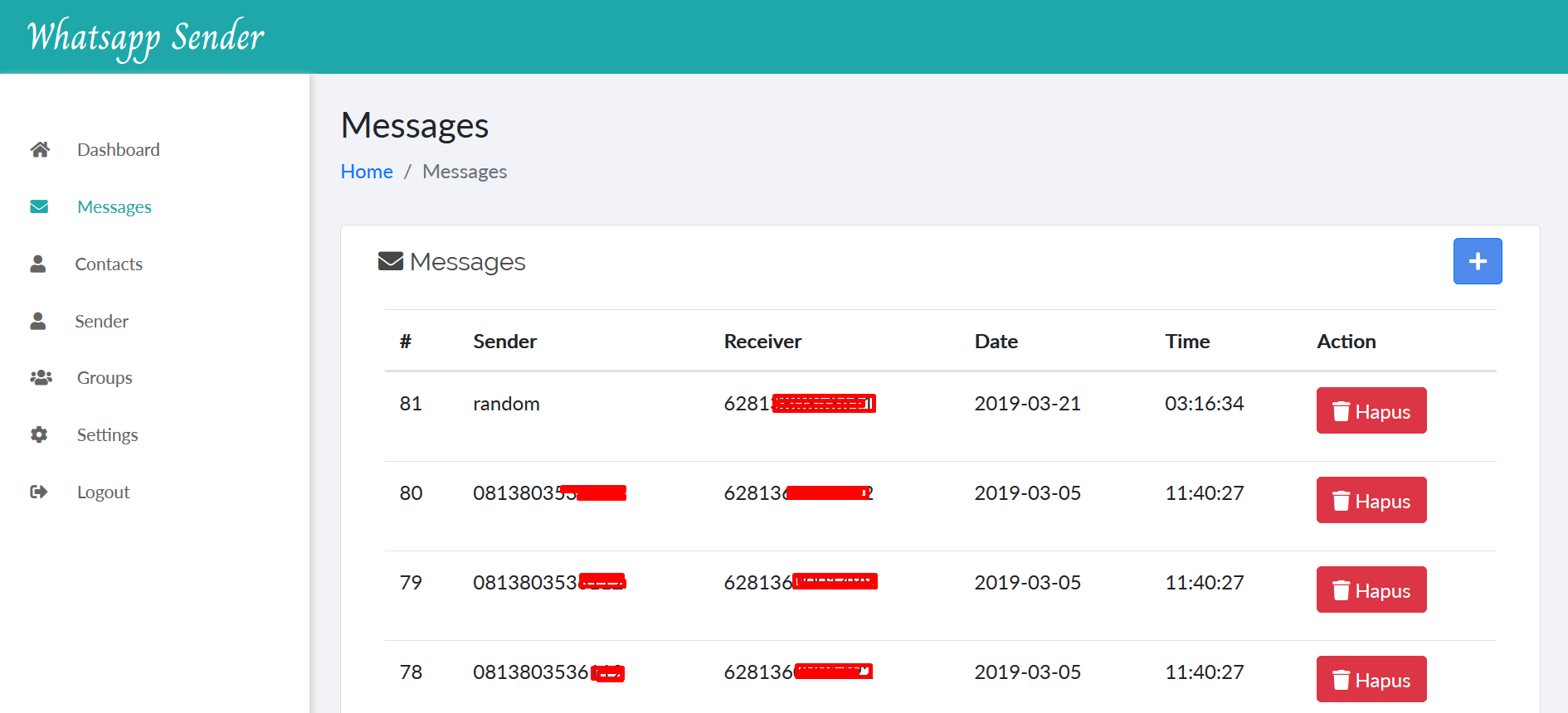
Task: Click sender number in row 80
Action: pyautogui.click(x=549, y=493)
